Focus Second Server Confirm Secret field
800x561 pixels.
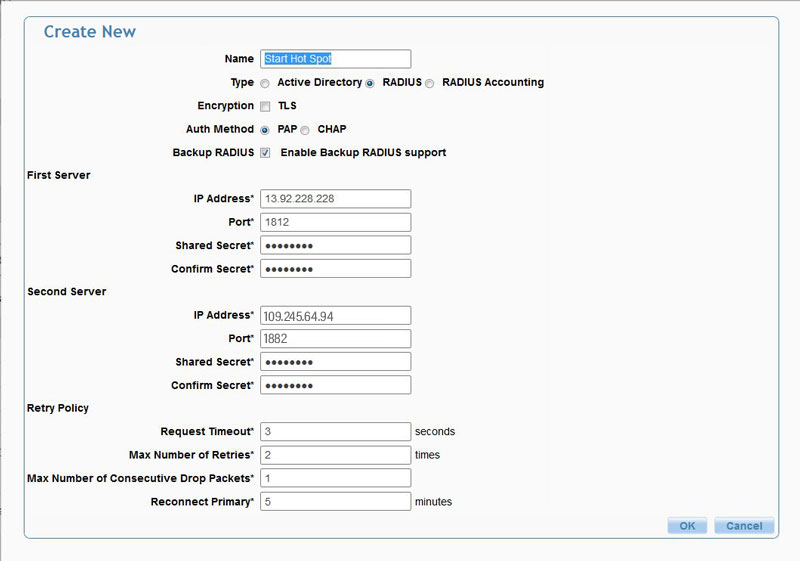(335, 385)
